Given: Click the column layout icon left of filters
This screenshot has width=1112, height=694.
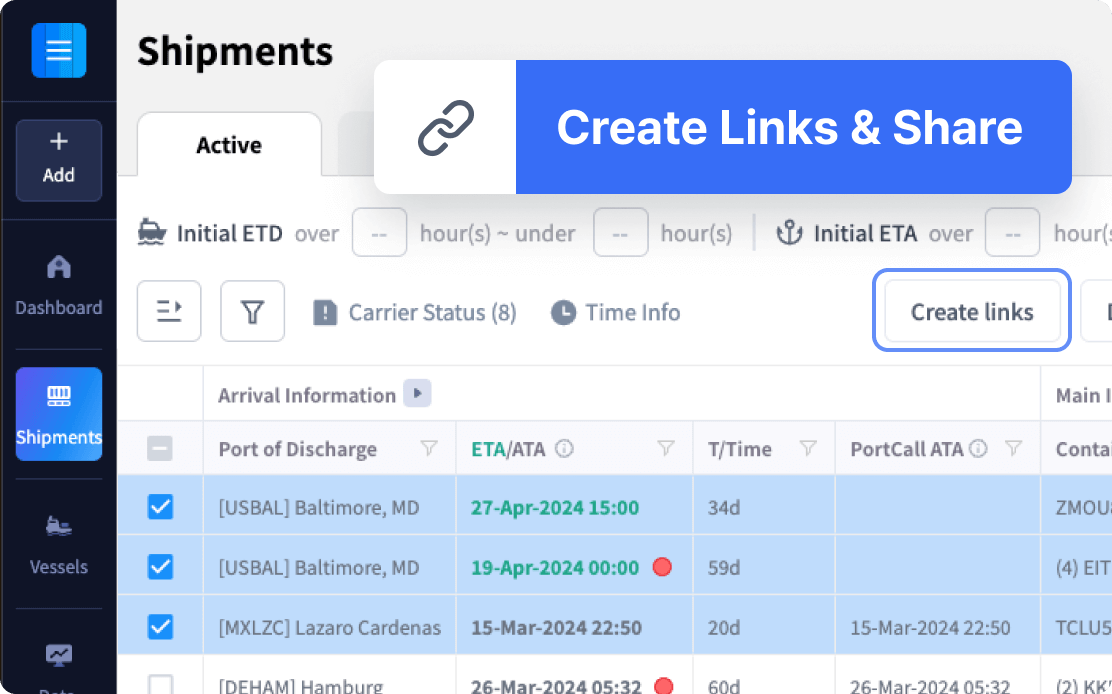Looking at the screenshot, I should 168,311.
